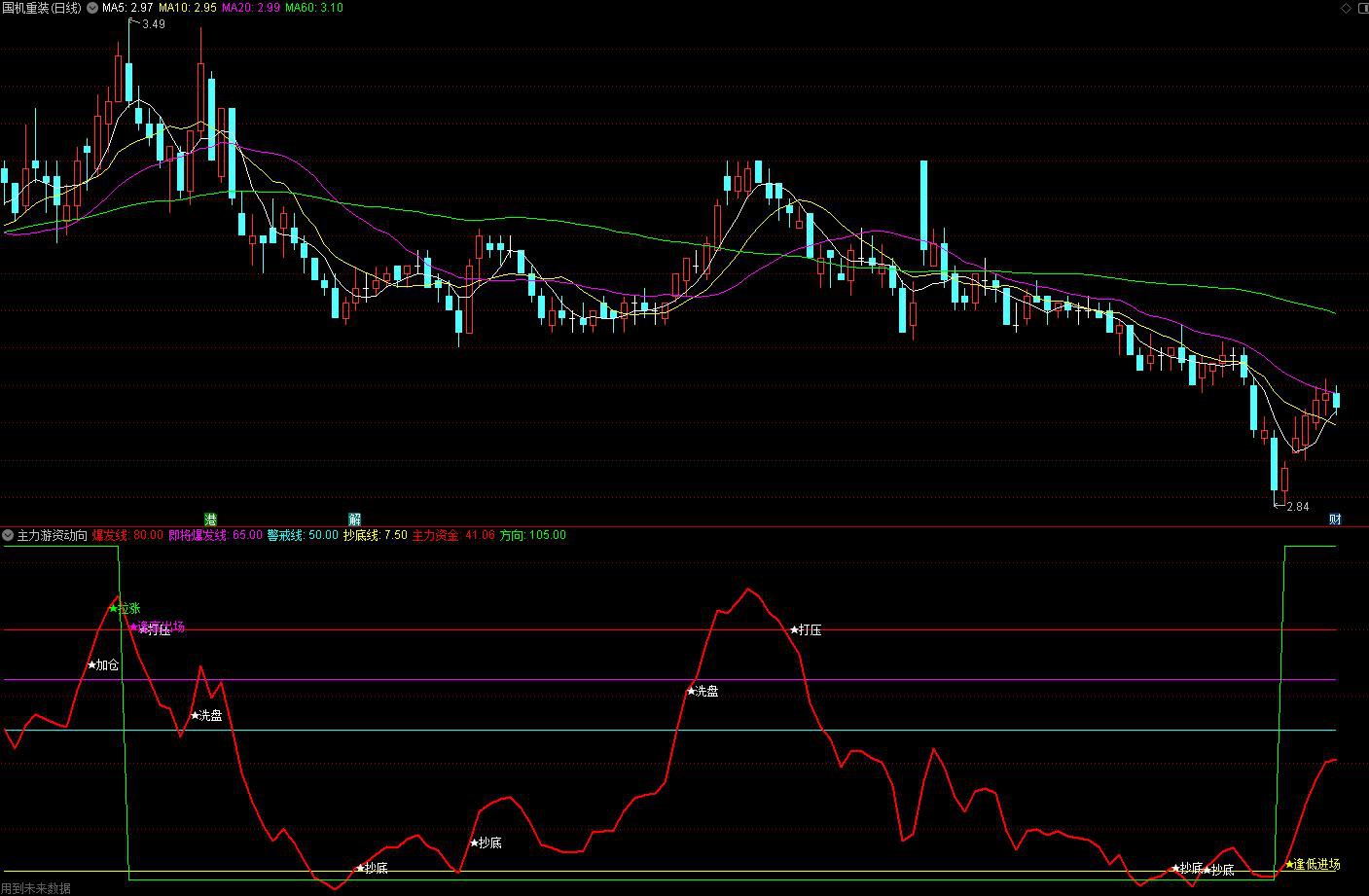Click the 加仓 signal marker
Screen dimensions: 1369x896
[103, 665]
